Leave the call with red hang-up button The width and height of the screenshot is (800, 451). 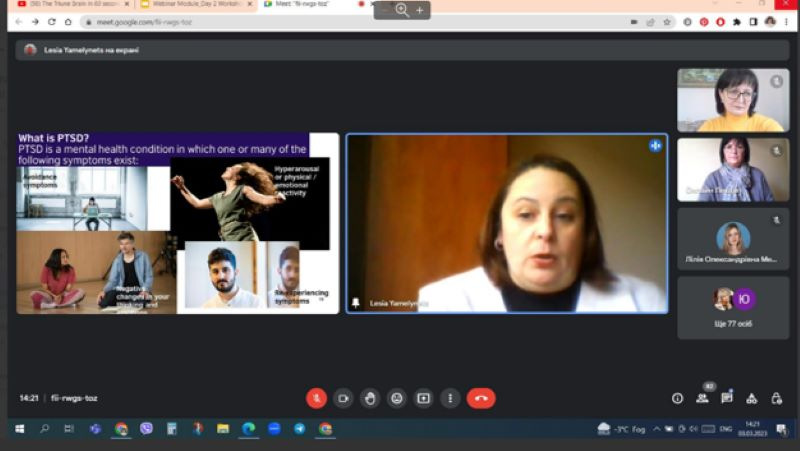coord(481,398)
